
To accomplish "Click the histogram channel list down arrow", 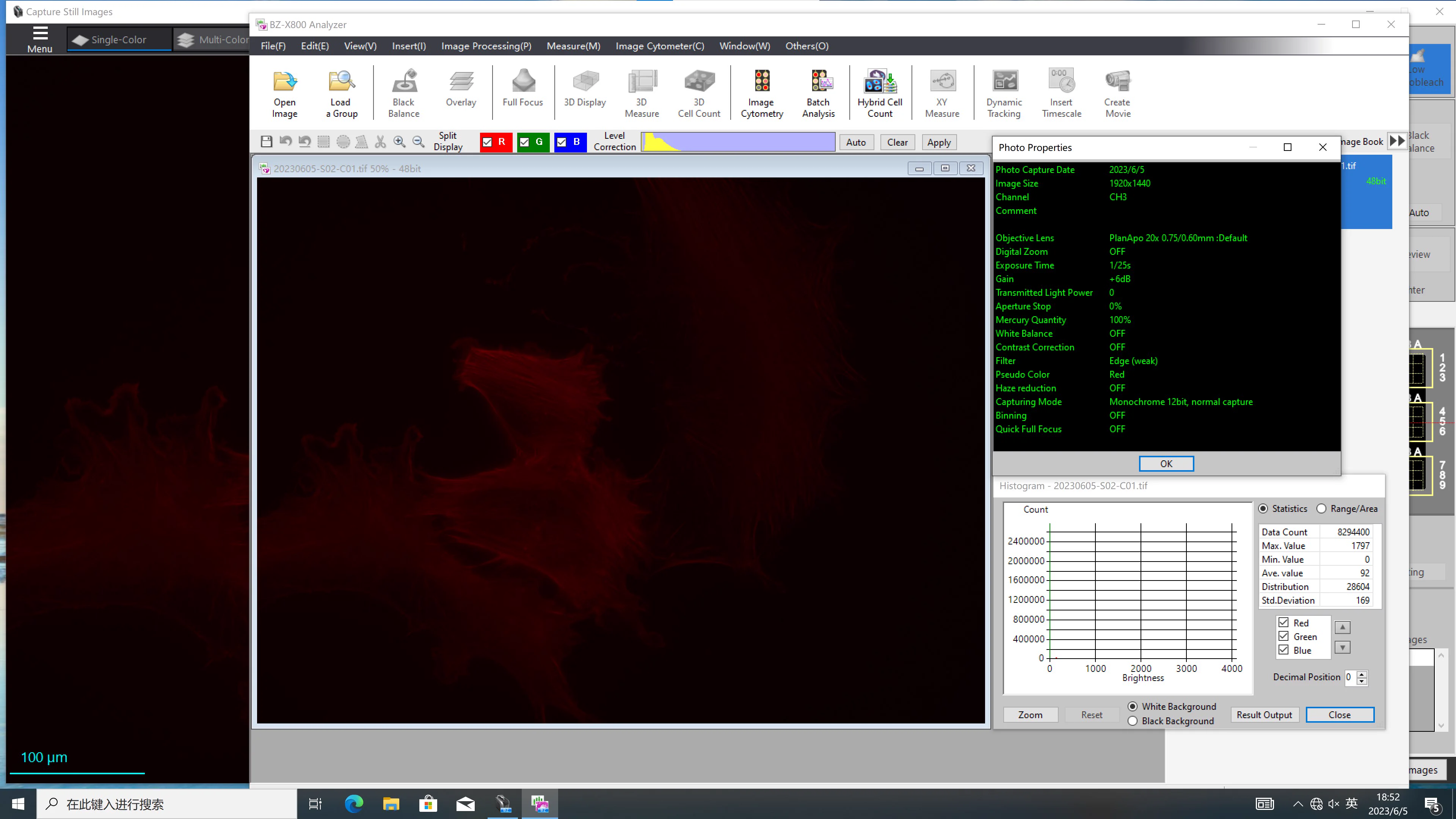I will (1342, 647).
